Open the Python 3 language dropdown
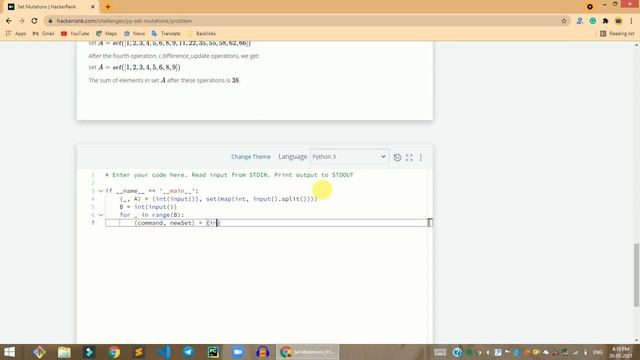 coord(349,157)
